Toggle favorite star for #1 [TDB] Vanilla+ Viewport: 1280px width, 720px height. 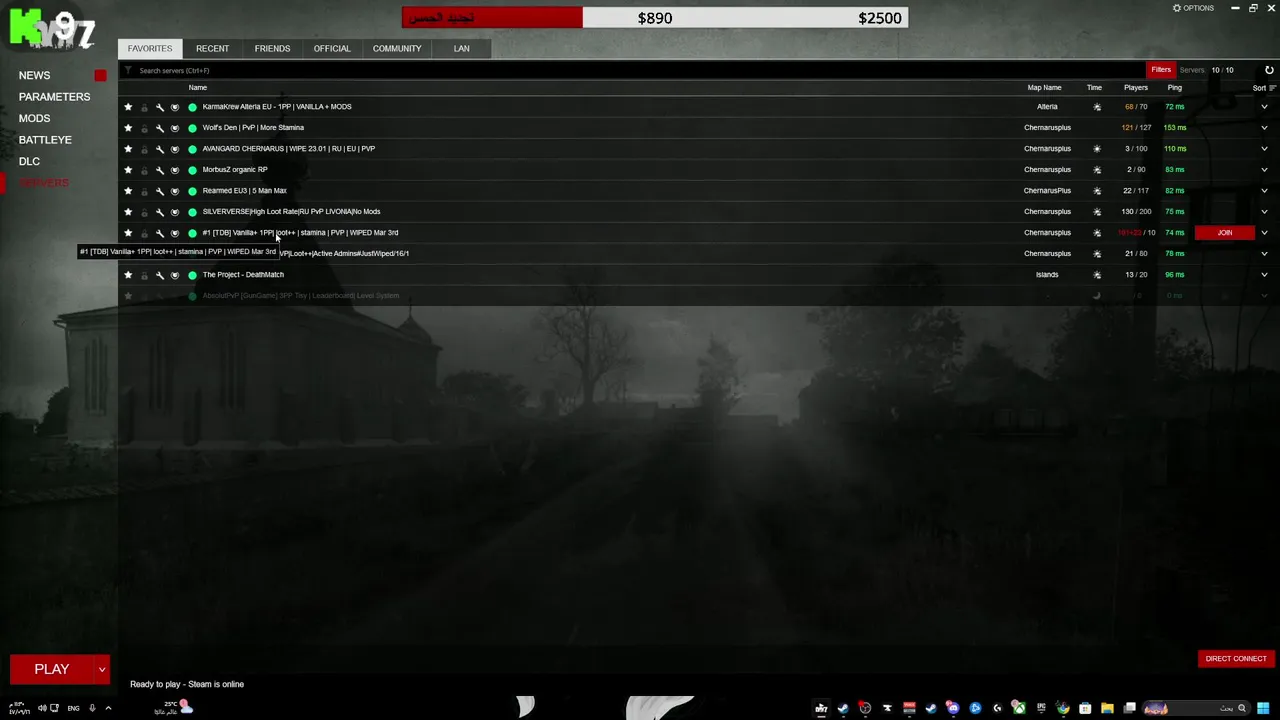pos(128,233)
